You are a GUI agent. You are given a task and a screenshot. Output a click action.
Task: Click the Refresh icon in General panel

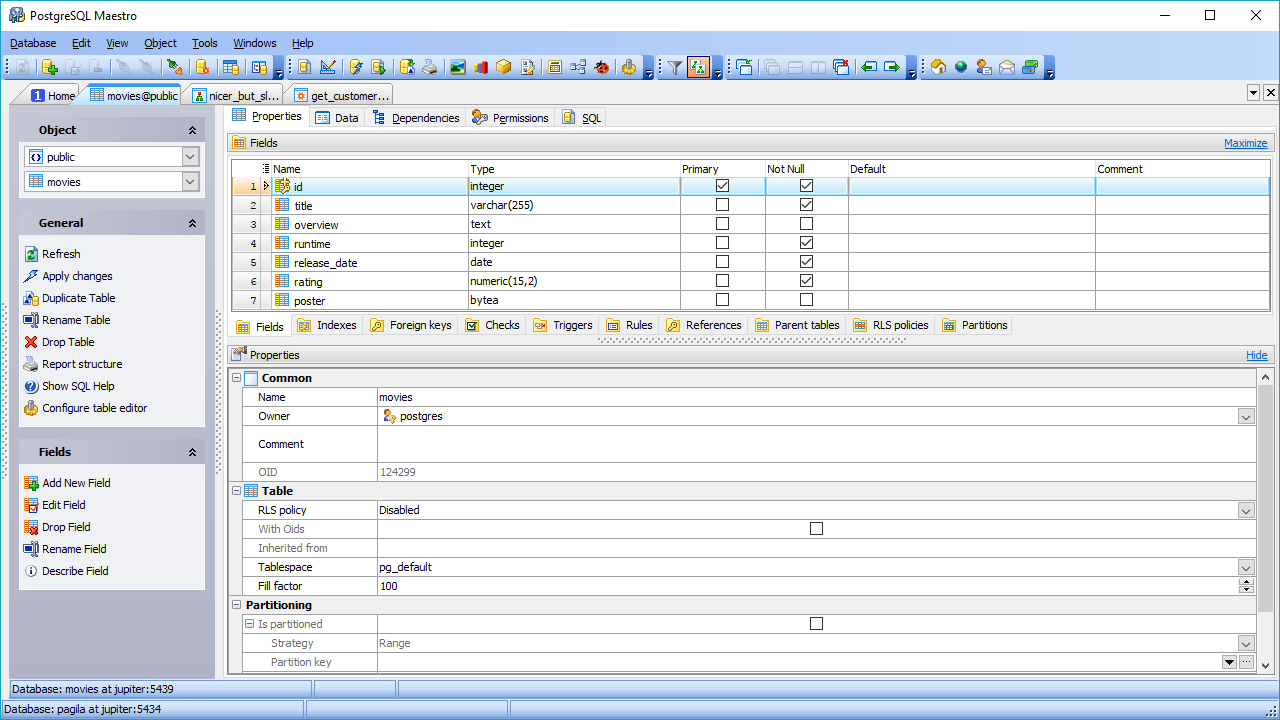click(x=31, y=254)
